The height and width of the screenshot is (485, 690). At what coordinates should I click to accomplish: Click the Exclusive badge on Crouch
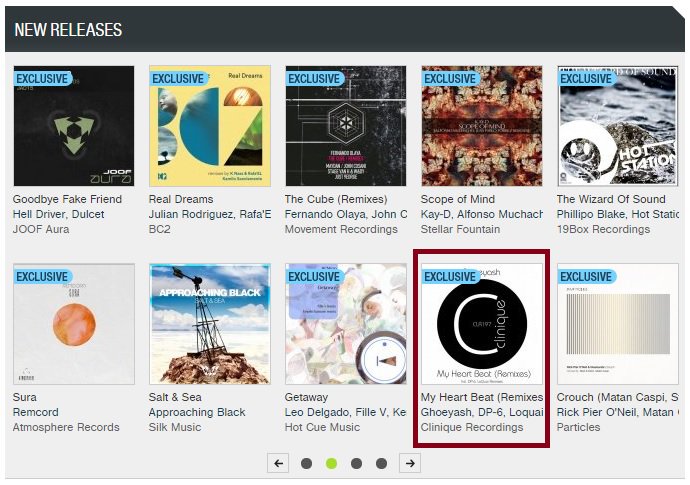[x=587, y=277]
